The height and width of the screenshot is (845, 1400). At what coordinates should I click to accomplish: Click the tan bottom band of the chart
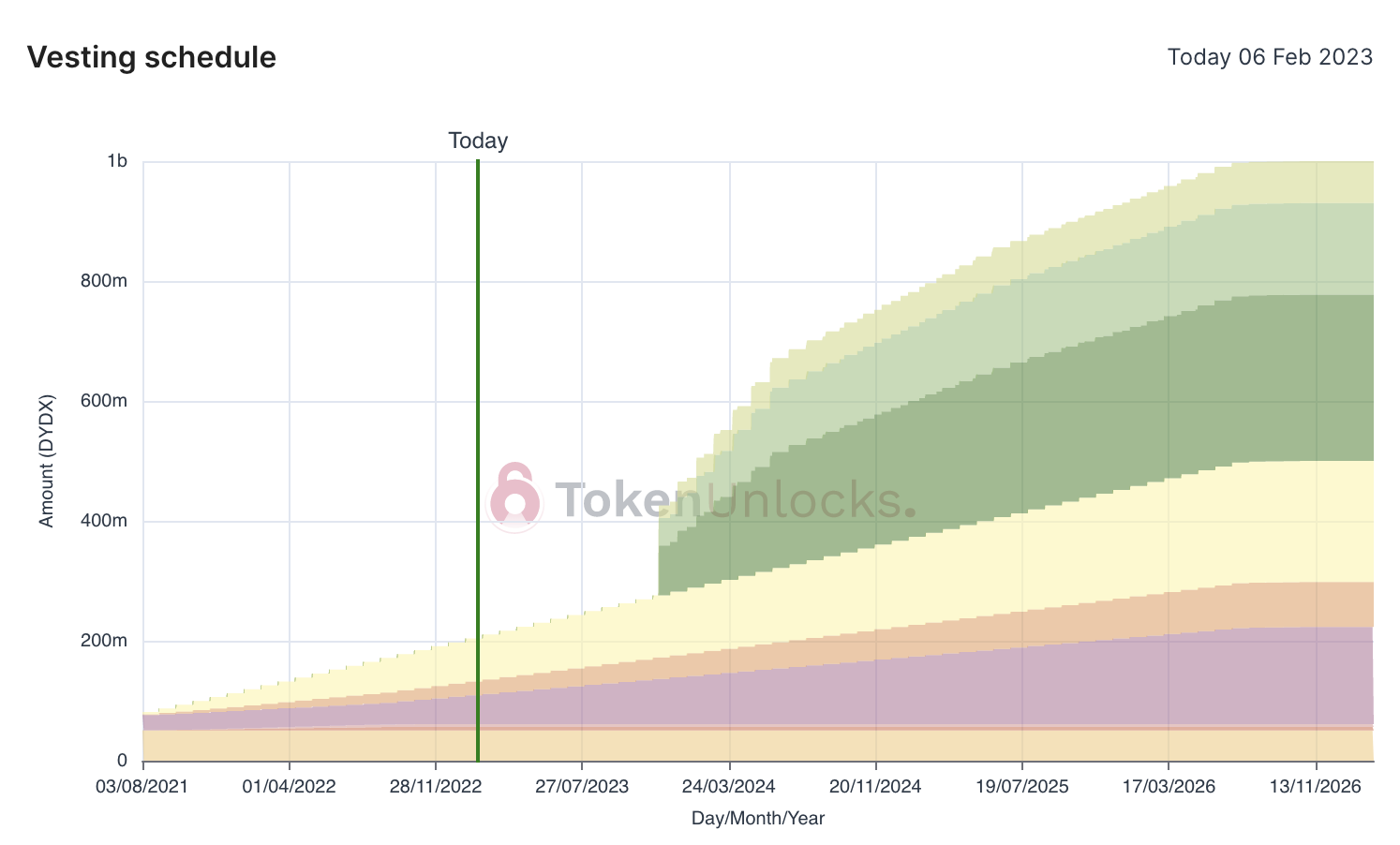point(750,746)
